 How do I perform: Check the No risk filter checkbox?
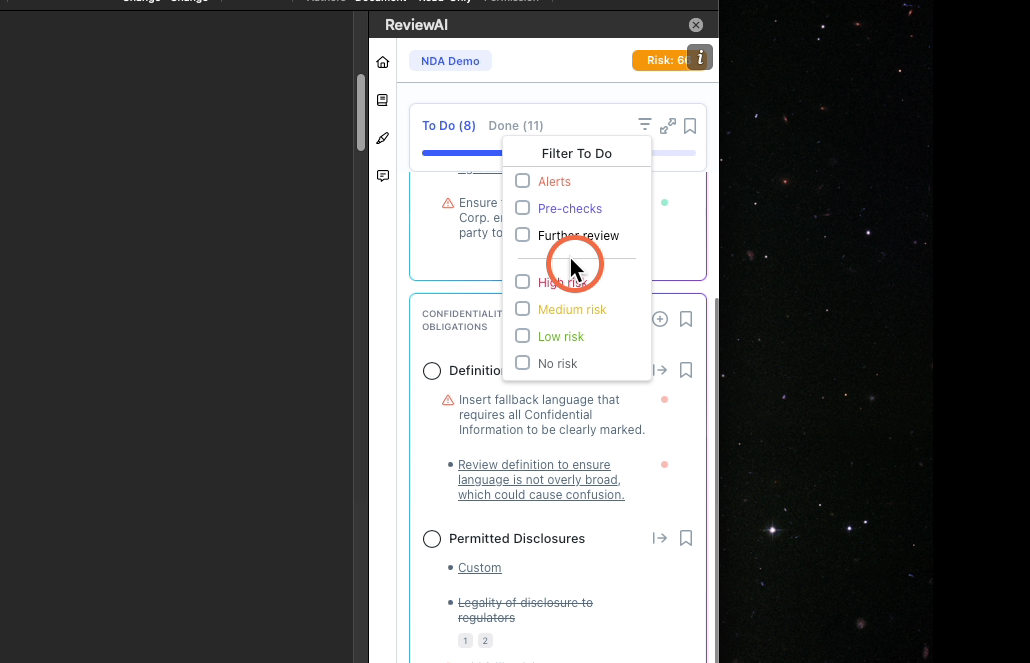[x=522, y=363]
